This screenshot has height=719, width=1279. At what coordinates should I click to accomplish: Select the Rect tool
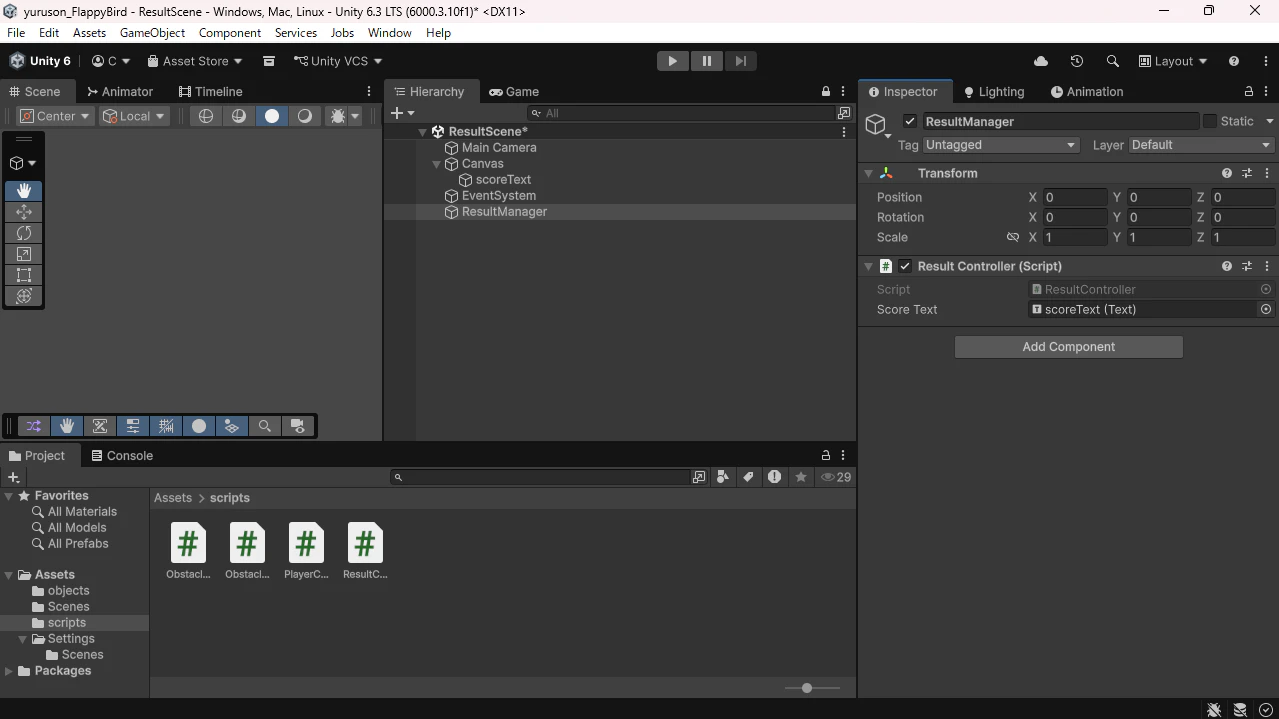tap(24, 275)
